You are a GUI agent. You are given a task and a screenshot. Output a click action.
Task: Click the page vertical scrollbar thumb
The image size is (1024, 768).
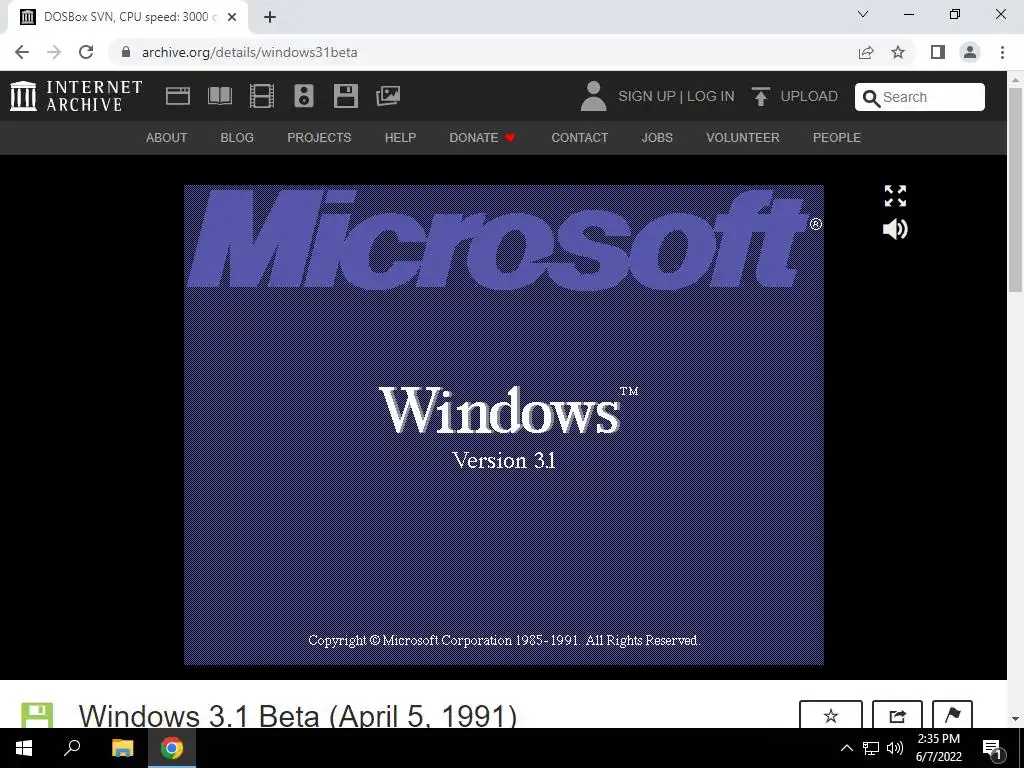[1015, 189]
